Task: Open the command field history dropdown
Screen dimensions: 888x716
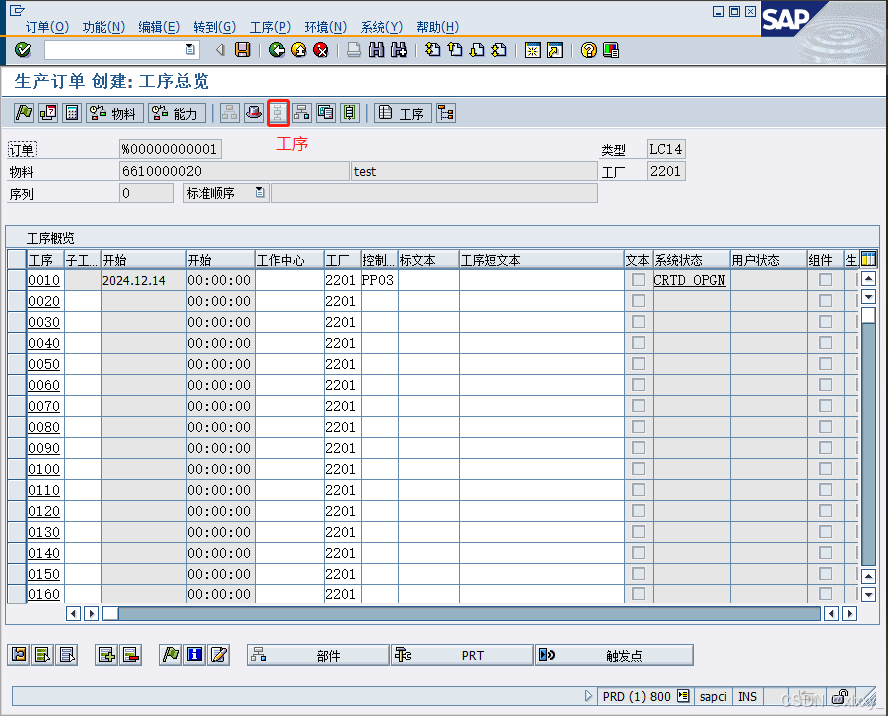Action: 190,50
